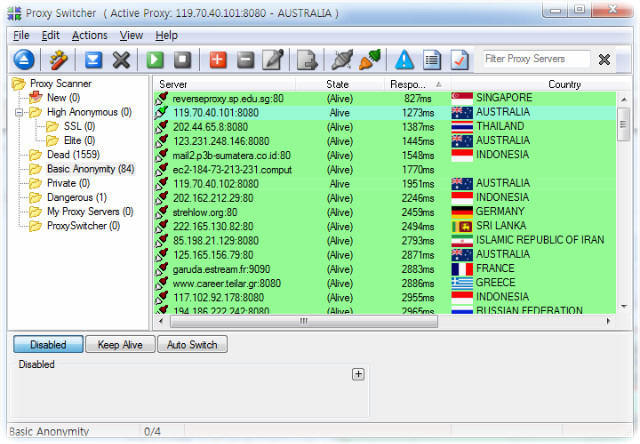The height and width of the screenshot is (444, 640).
Task: Click the France flag icon
Action: click(462, 269)
